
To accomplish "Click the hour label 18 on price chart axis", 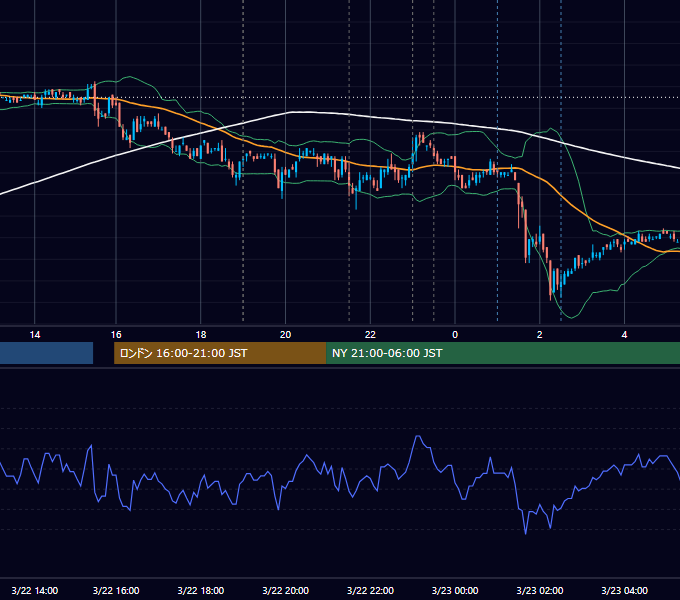I will pyautogui.click(x=201, y=334).
